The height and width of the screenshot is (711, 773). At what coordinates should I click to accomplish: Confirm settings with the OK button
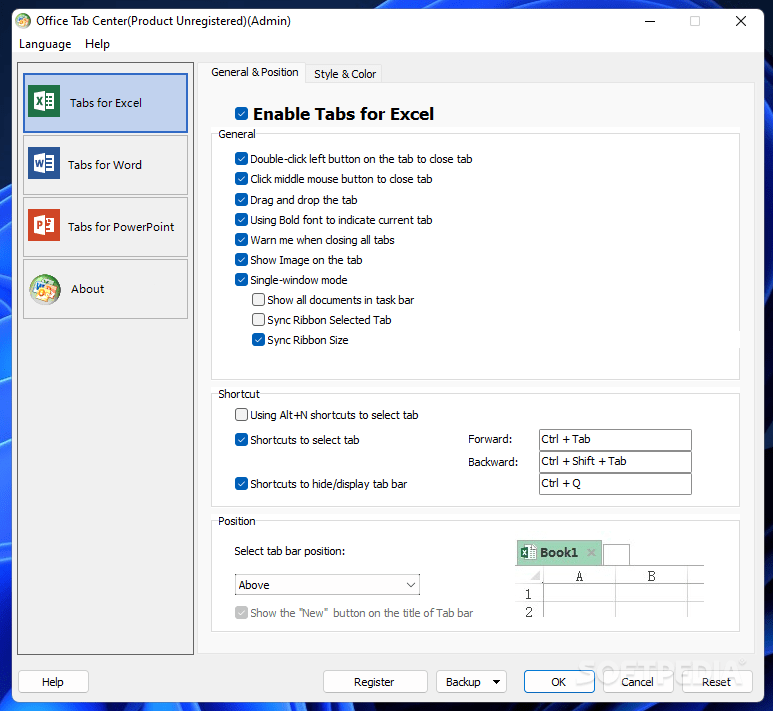559,682
